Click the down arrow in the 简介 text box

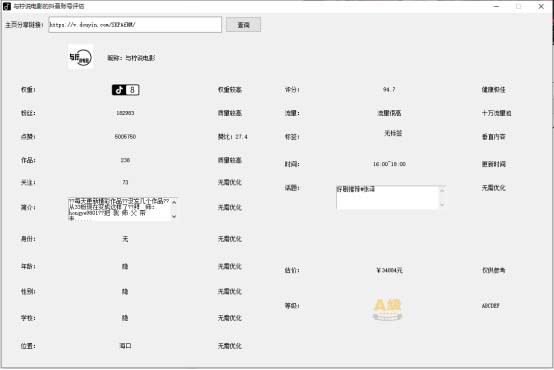pyautogui.click(x=174, y=216)
